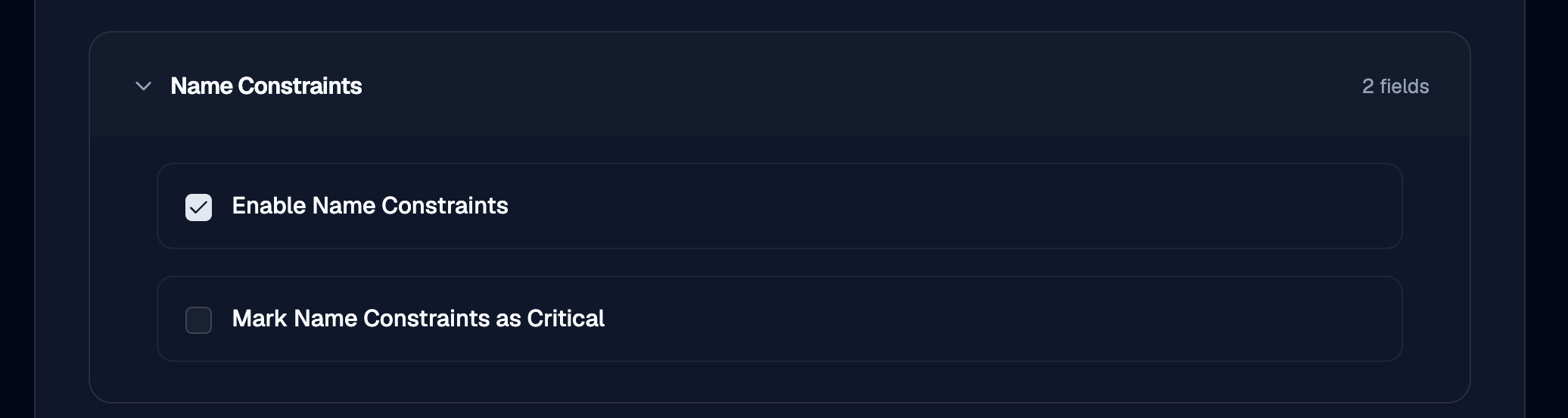Image resolution: width=1568 pixels, height=418 pixels.
Task: Click the word "Enable" in the first option
Action: pyautogui.click(x=269, y=206)
